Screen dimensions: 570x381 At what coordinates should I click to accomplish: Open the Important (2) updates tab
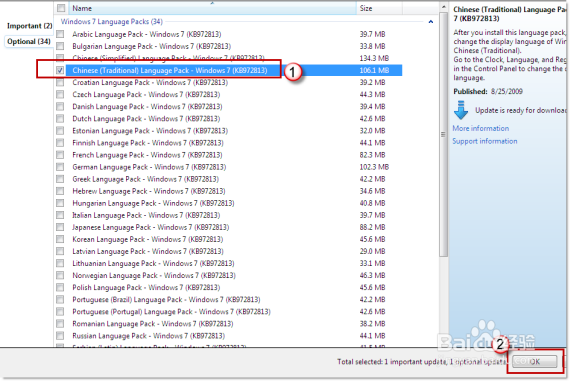point(29,26)
